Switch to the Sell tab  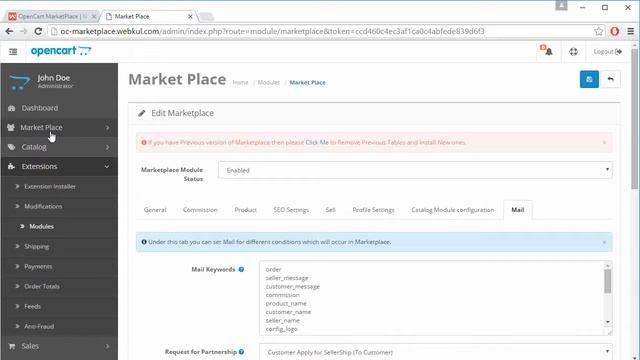[331, 210]
